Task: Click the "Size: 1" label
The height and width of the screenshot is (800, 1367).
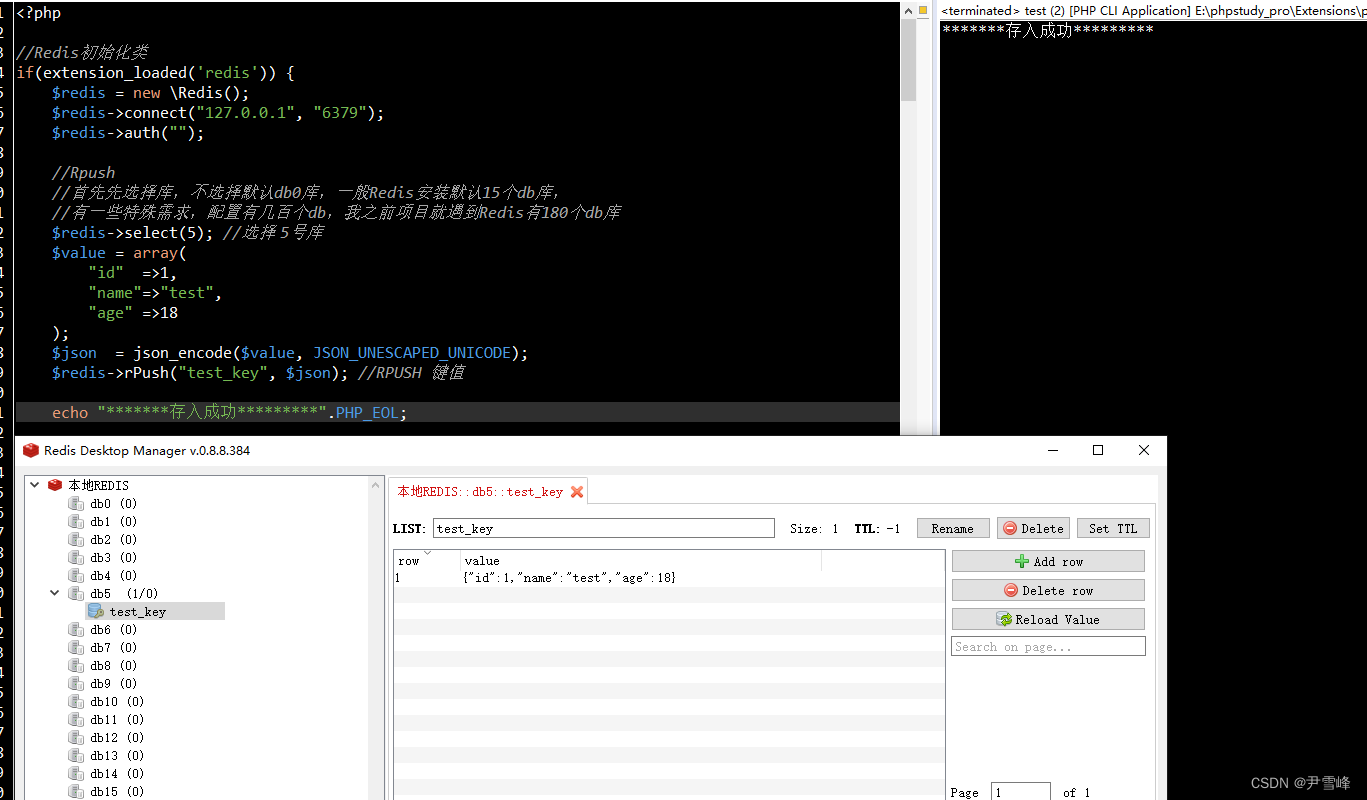Action: pyautogui.click(x=814, y=528)
